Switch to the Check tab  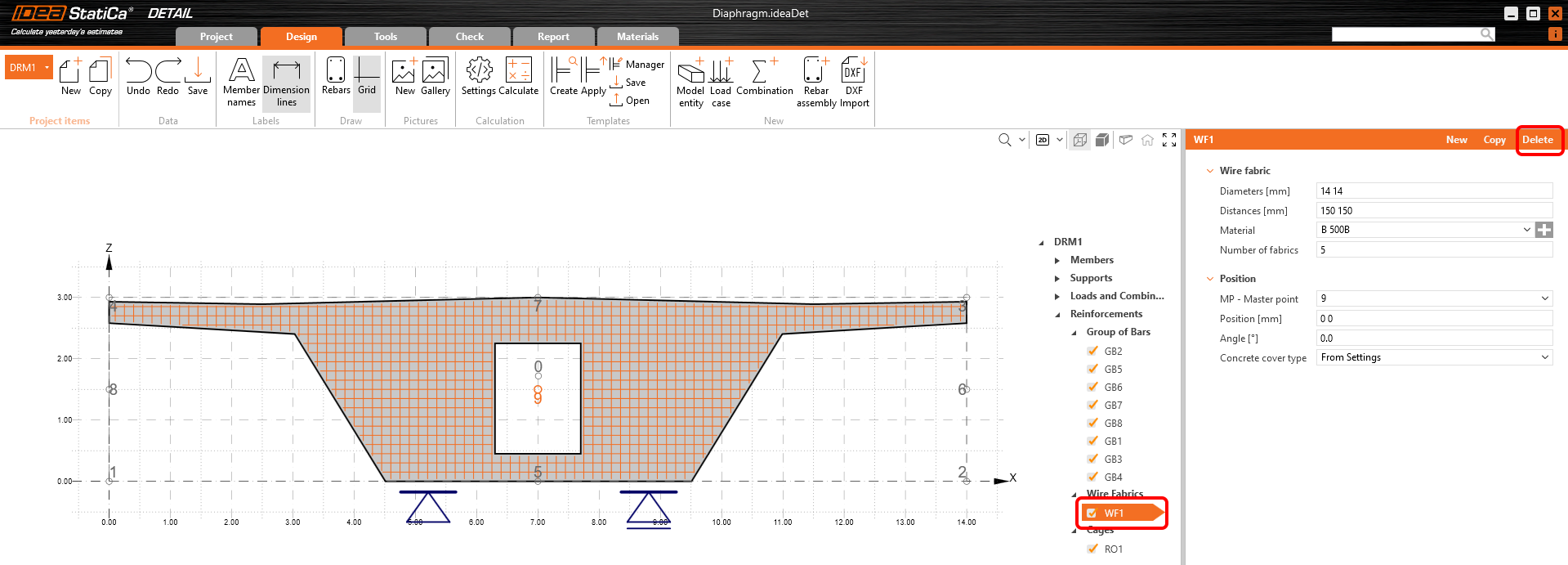point(469,37)
